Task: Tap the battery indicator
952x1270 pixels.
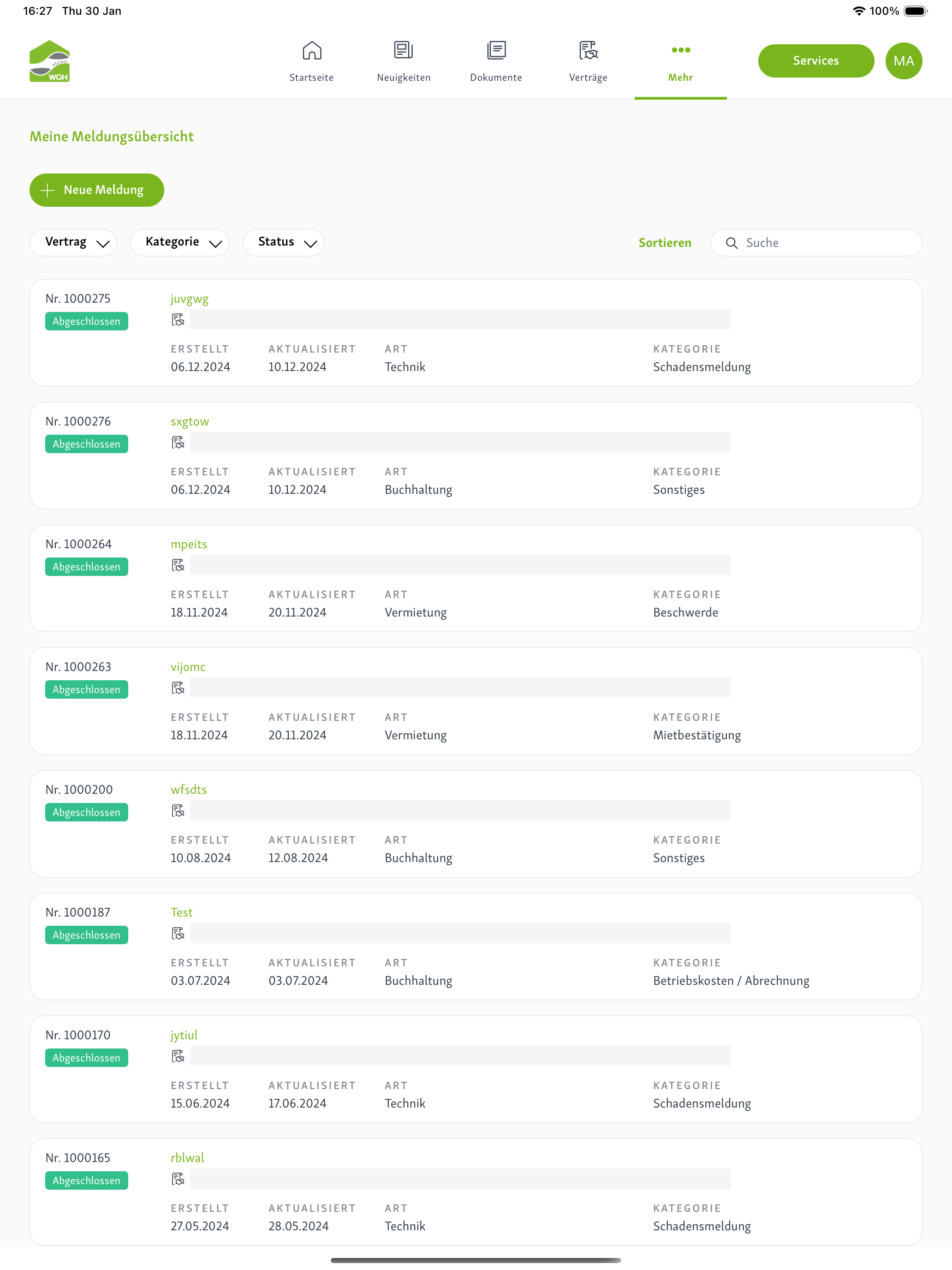Action: pyautogui.click(x=916, y=11)
